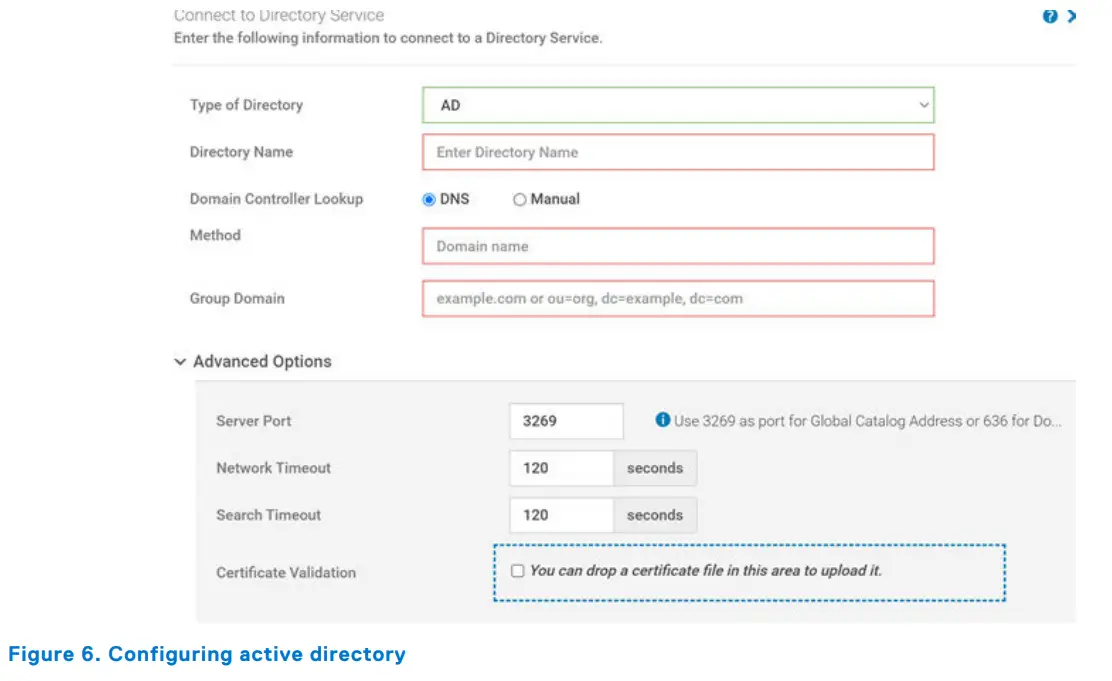Click the Group Domain input field

click(678, 298)
